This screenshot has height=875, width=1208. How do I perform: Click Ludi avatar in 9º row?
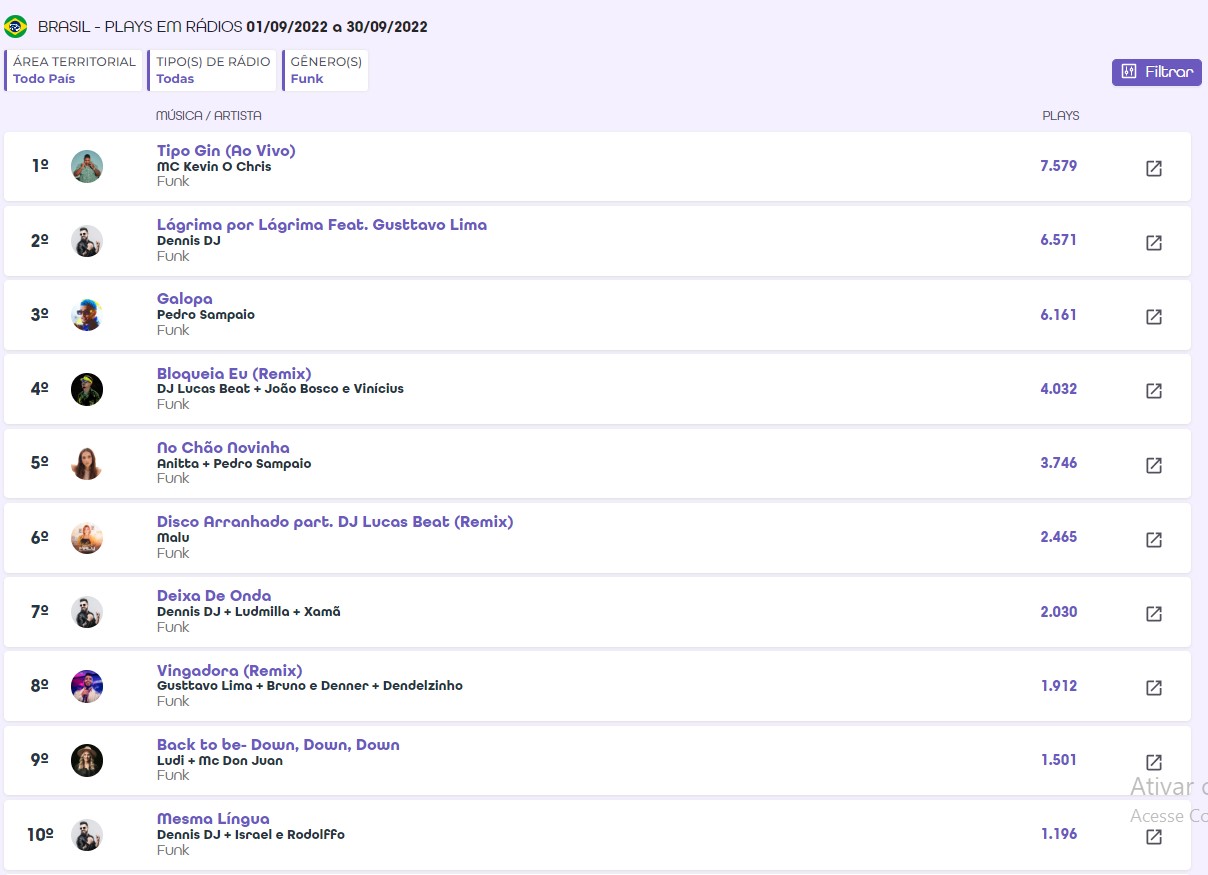[87, 760]
